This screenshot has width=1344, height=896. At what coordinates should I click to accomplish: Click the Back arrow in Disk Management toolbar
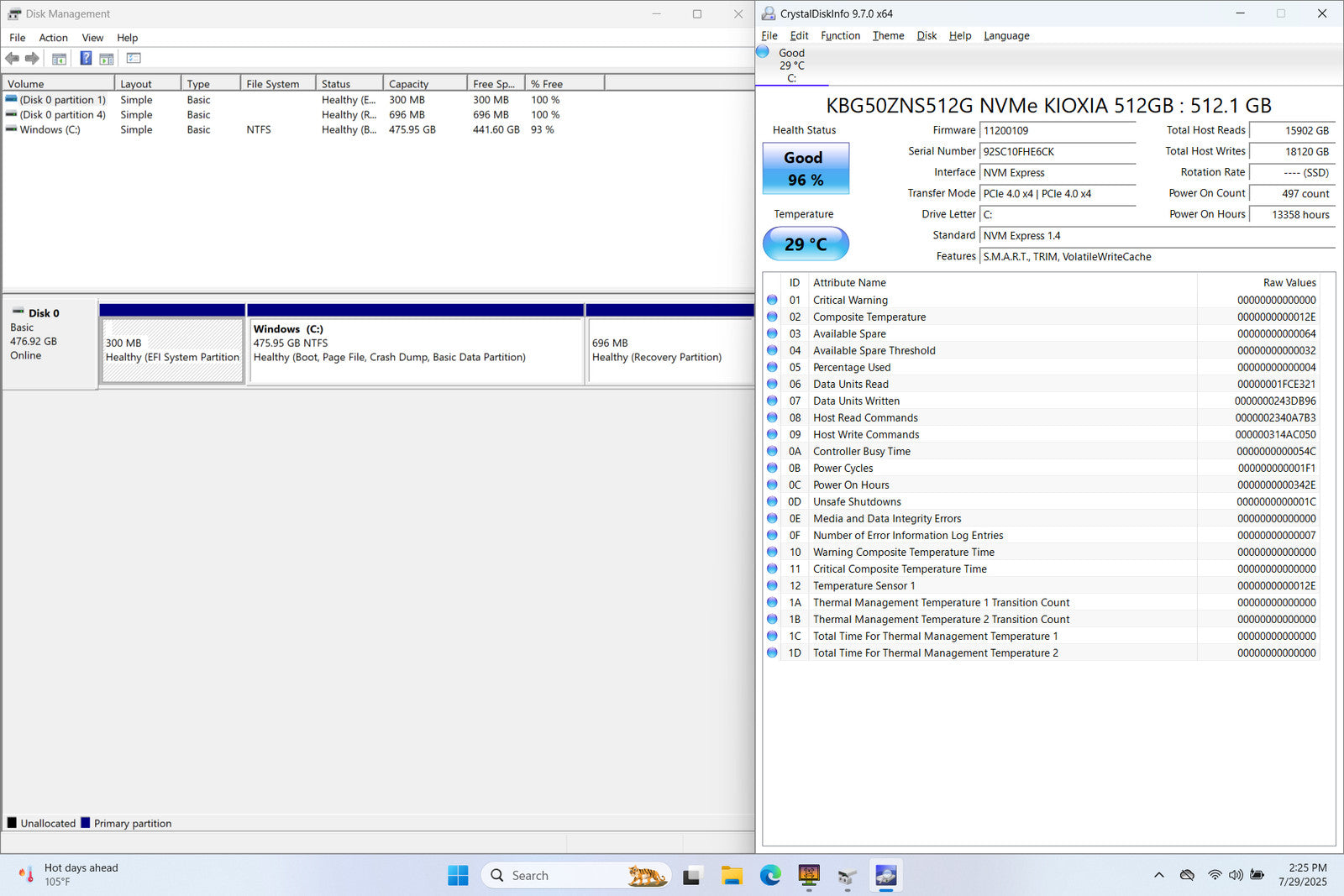(12, 59)
